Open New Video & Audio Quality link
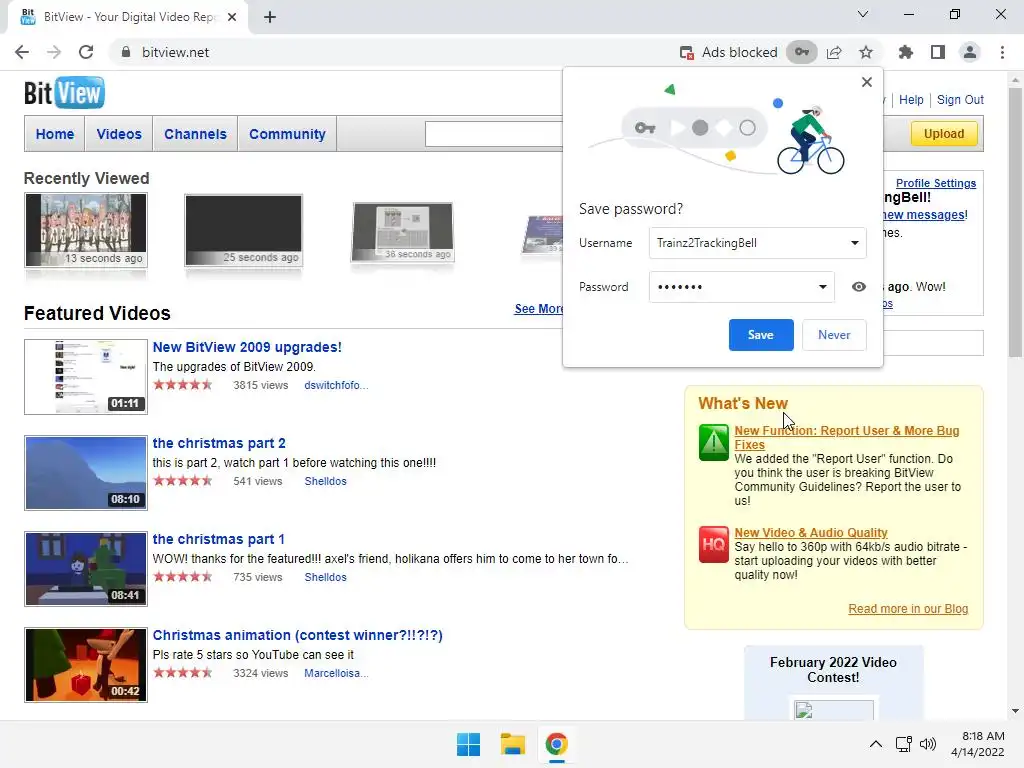This screenshot has height=768, width=1024. pyautogui.click(x=810, y=533)
